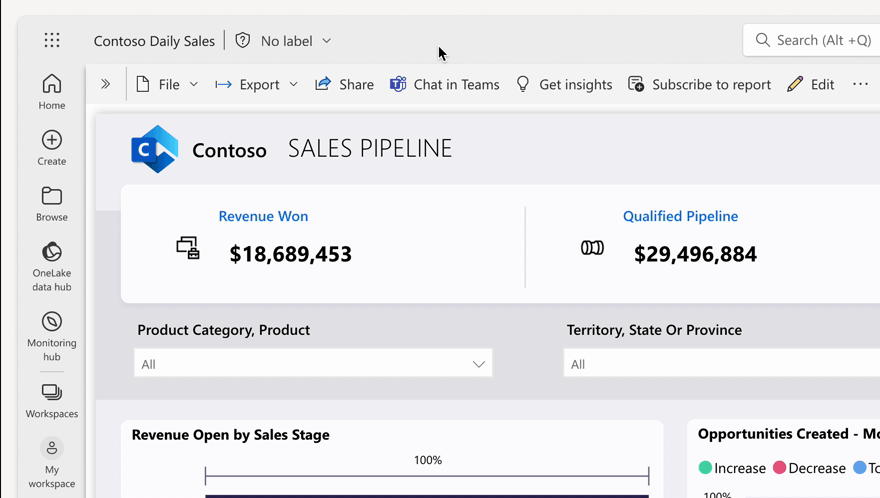Click SALES PIPELINE heading
This screenshot has width=880, height=498.
370,149
